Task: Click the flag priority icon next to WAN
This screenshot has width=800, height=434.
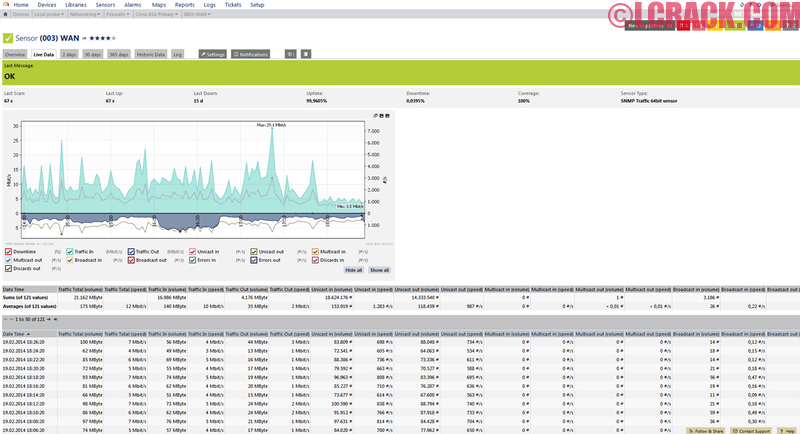Action: 85,38
